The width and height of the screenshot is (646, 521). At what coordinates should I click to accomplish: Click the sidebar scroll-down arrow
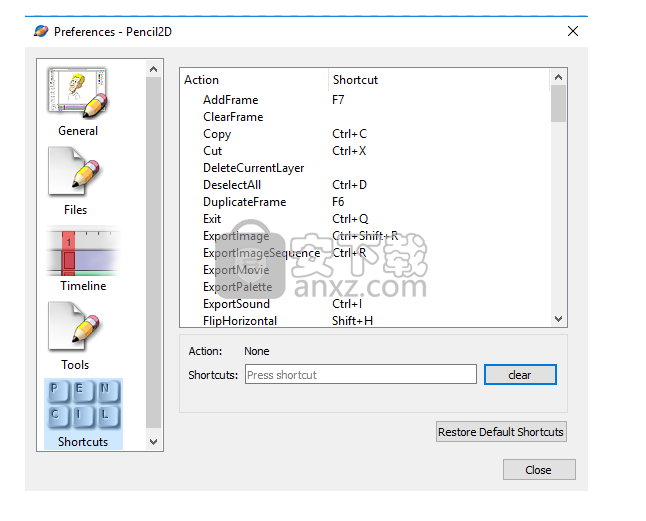[154, 442]
